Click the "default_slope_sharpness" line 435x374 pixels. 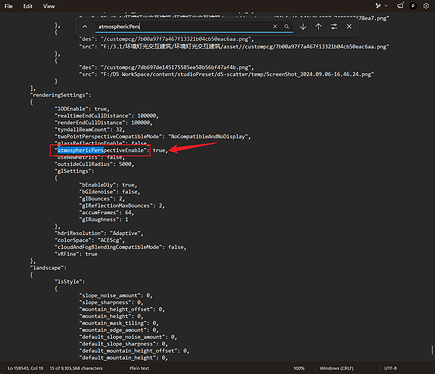tap(124, 344)
